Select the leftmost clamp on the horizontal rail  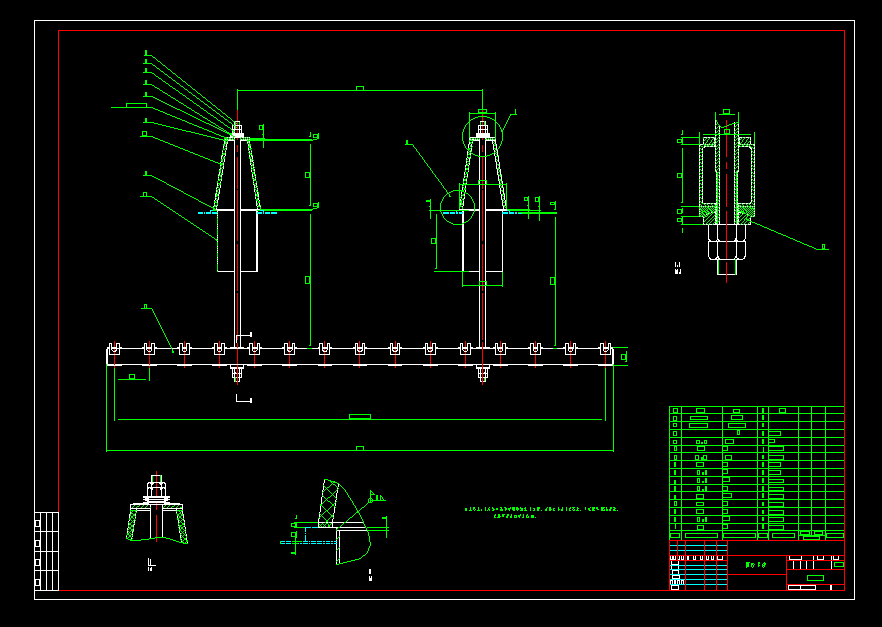click(x=114, y=349)
